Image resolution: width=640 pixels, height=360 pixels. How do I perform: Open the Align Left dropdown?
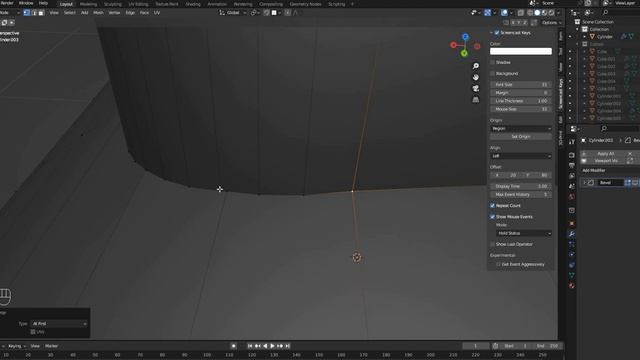(x=521, y=156)
